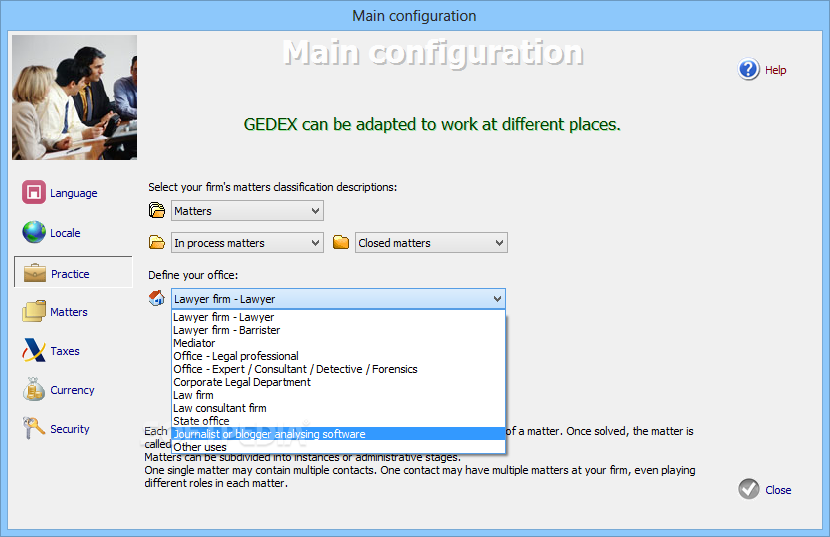Click the Close checkmark icon
The width and height of the screenshot is (830, 537).
coord(749,489)
